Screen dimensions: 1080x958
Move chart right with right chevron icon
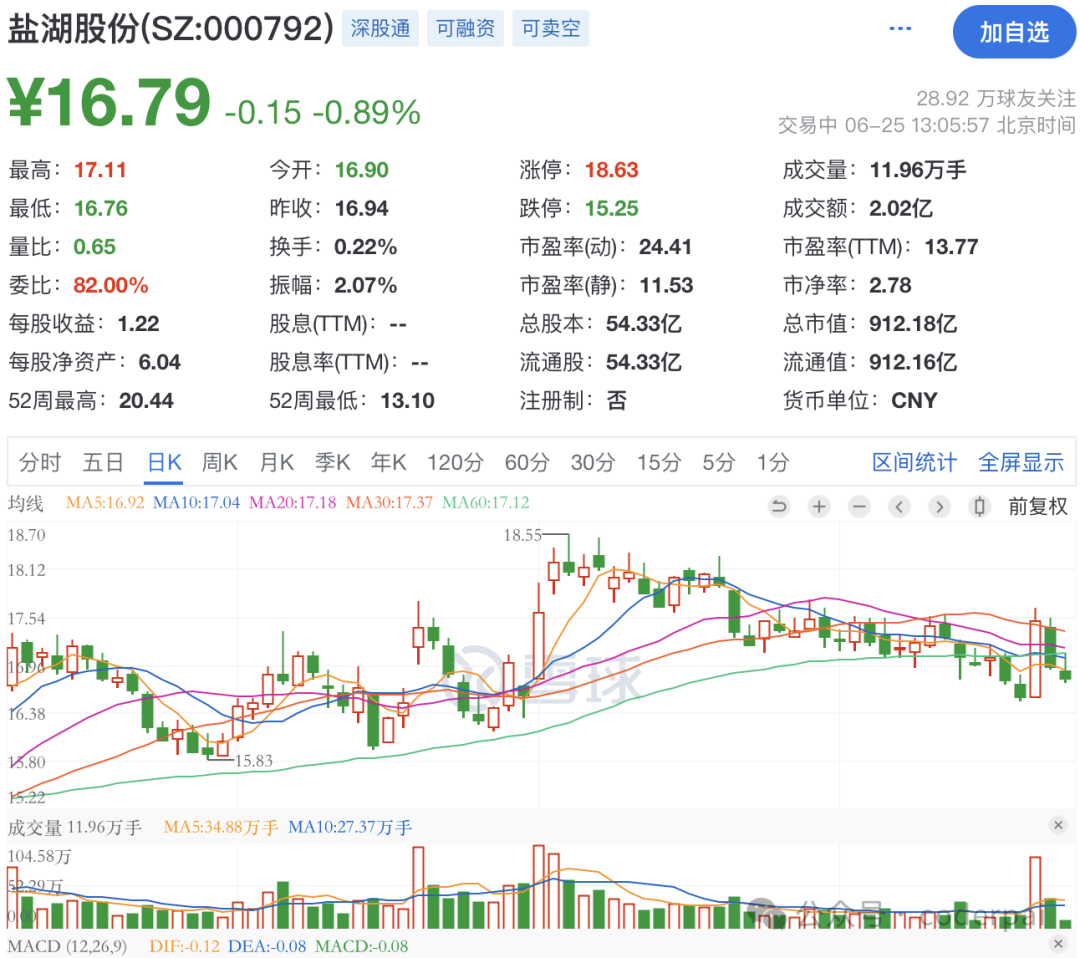tap(939, 507)
